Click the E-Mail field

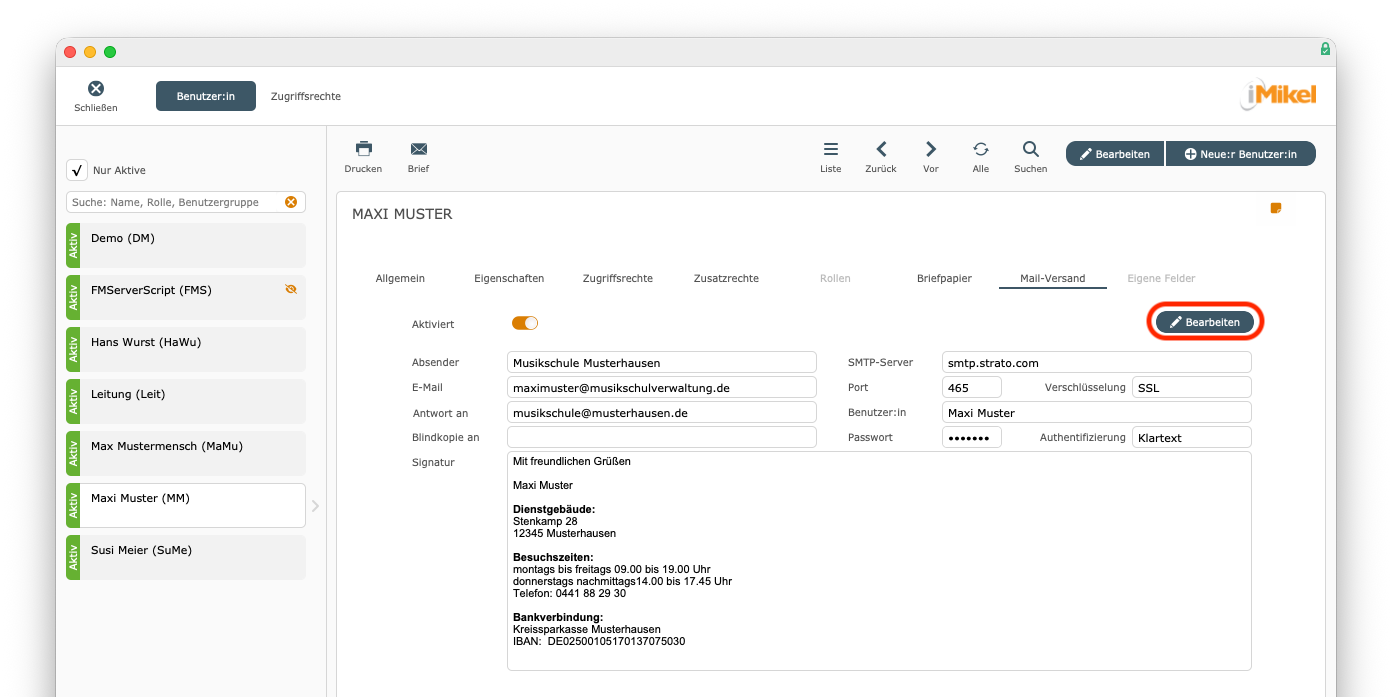click(x=662, y=387)
